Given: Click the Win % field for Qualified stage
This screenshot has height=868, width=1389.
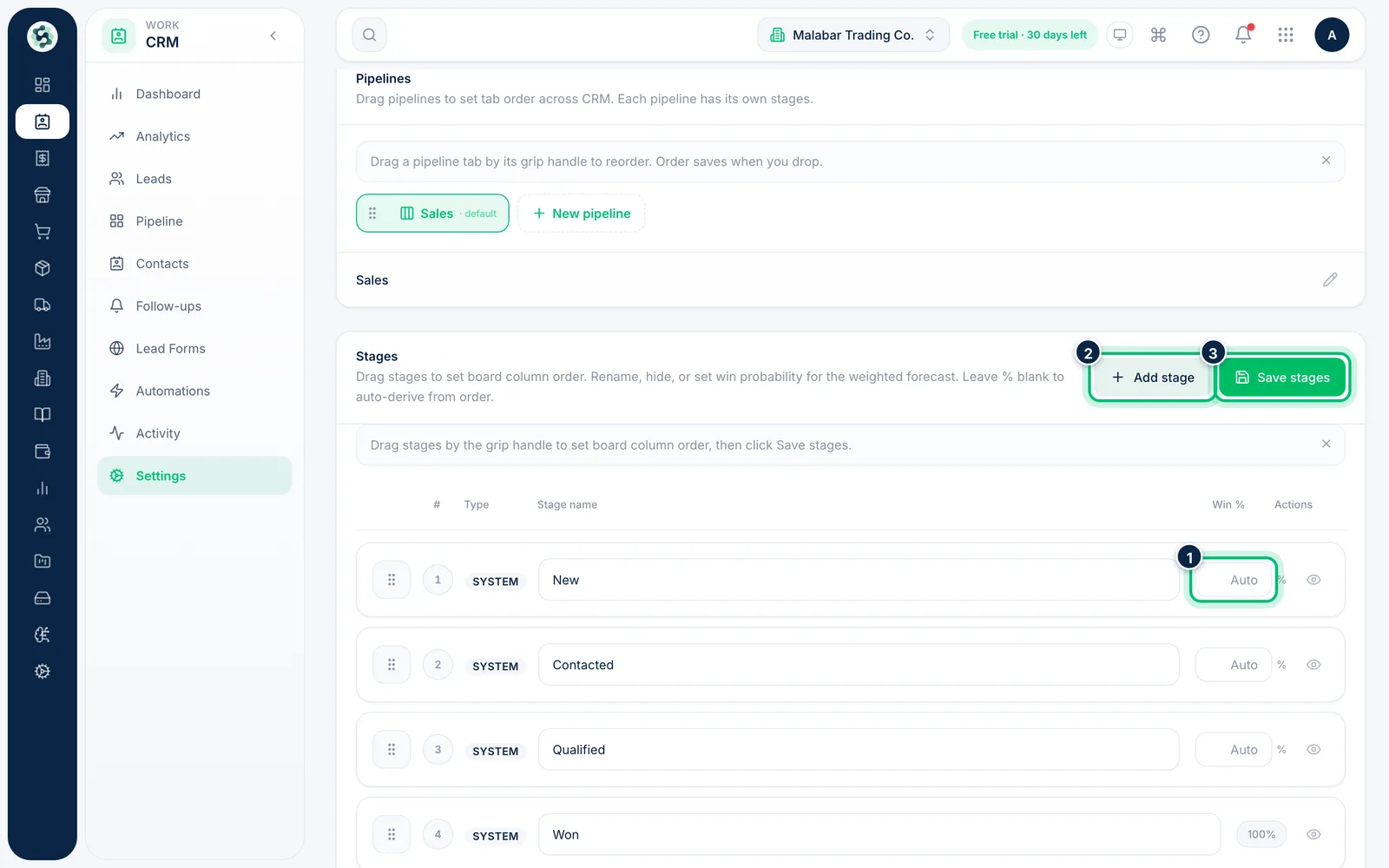Looking at the screenshot, I should (x=1234, y=750).
